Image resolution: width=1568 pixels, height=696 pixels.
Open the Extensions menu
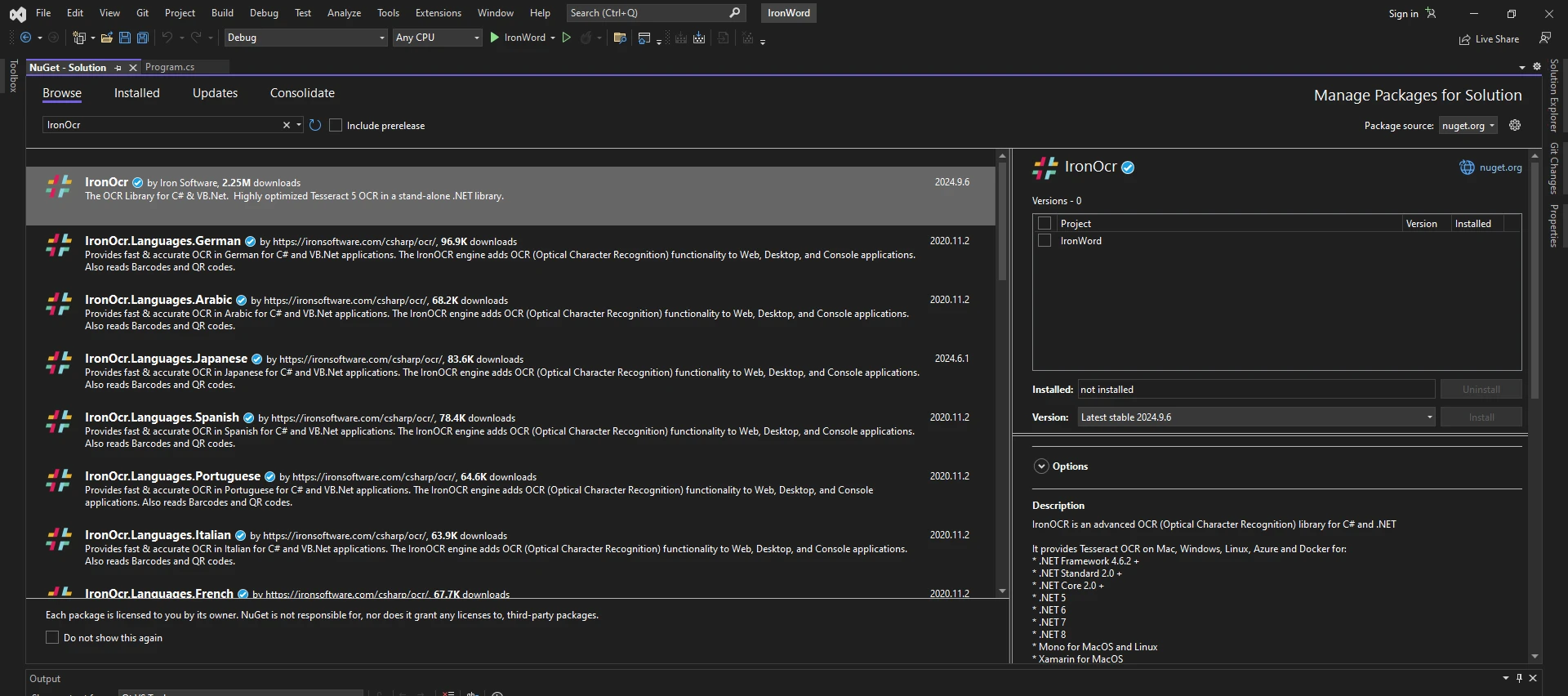tap(438, 13)
